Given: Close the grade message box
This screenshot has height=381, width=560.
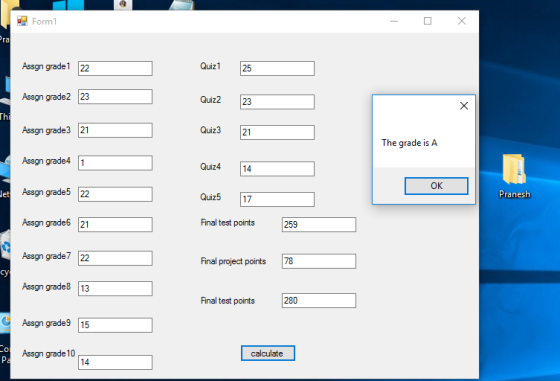Looking at the screenshot, I should [x=464, y=106].
